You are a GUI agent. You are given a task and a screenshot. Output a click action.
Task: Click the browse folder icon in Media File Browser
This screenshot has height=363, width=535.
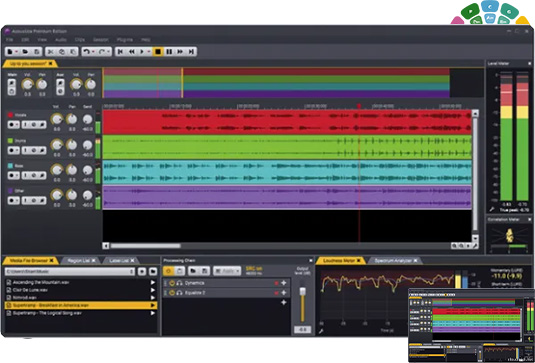[153, 272]
